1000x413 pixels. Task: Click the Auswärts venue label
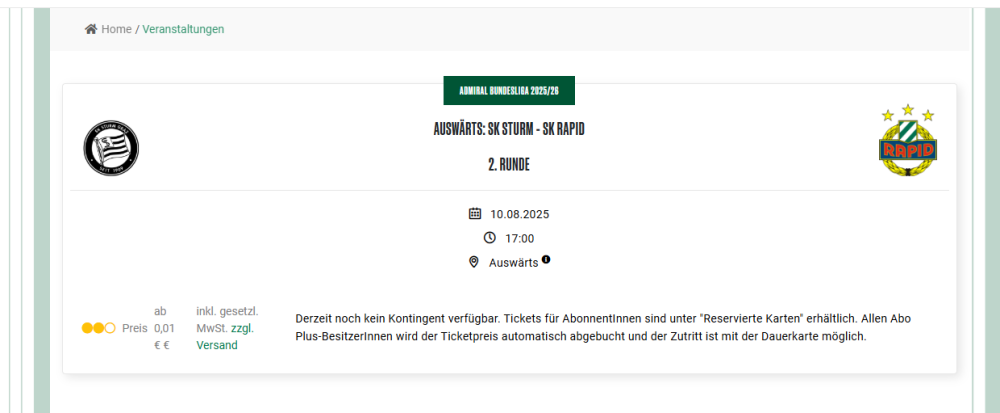point(513,262)
